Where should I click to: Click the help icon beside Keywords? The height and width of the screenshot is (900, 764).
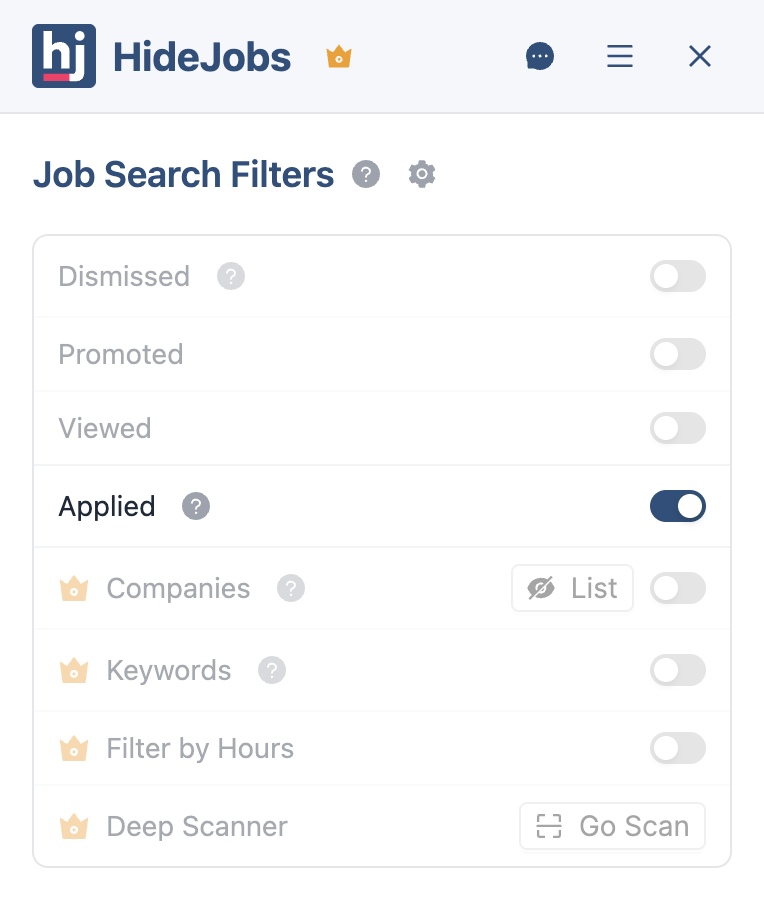(x=272, y=670)
